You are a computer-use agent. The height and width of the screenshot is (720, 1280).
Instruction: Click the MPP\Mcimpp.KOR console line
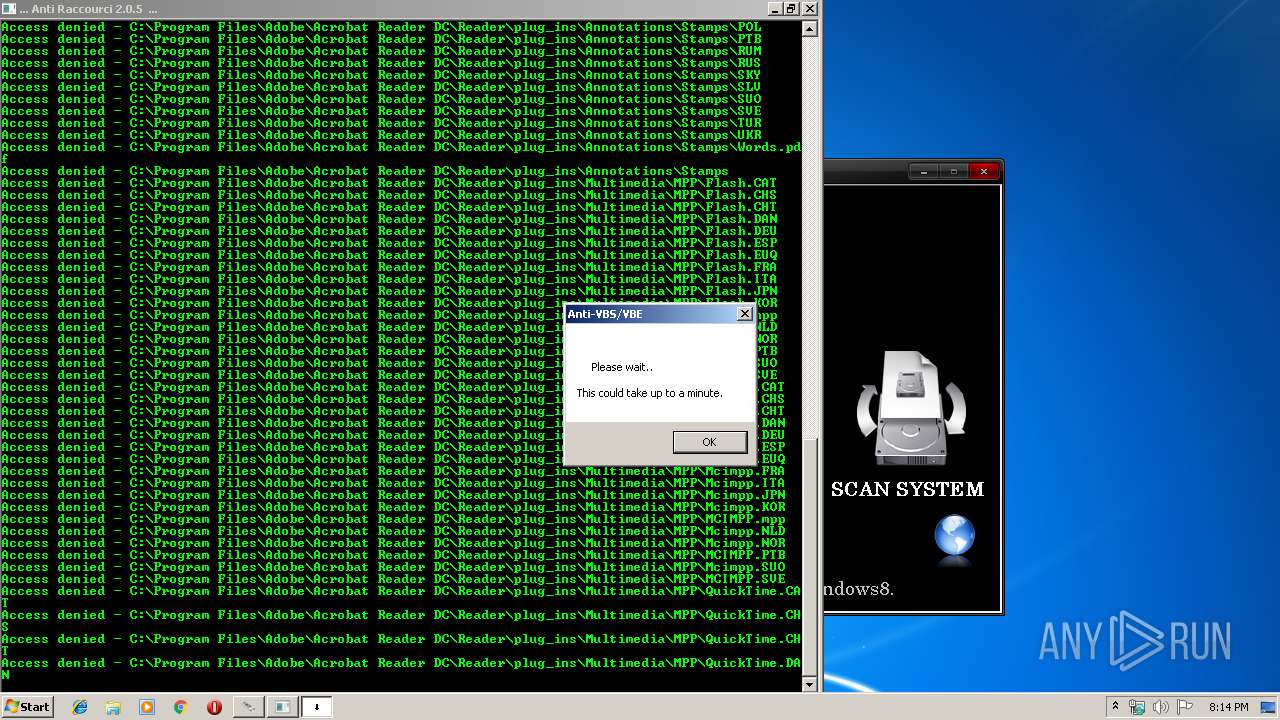(x=393, y=507)
